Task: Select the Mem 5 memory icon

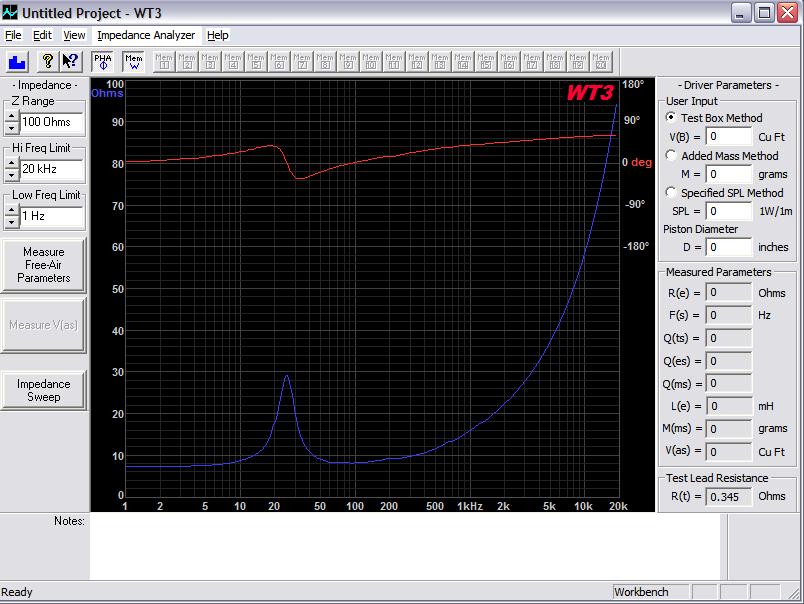Action: [256, 62]
